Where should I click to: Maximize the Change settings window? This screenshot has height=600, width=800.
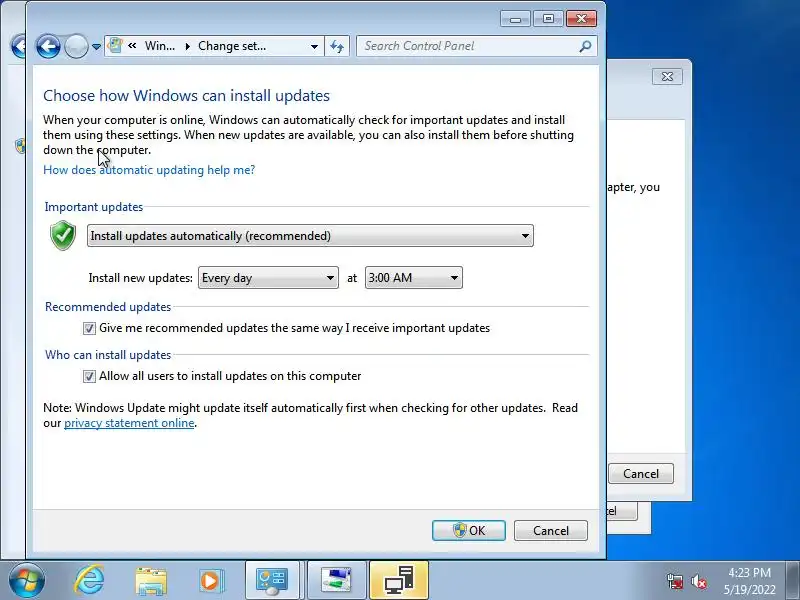point(548,19)
